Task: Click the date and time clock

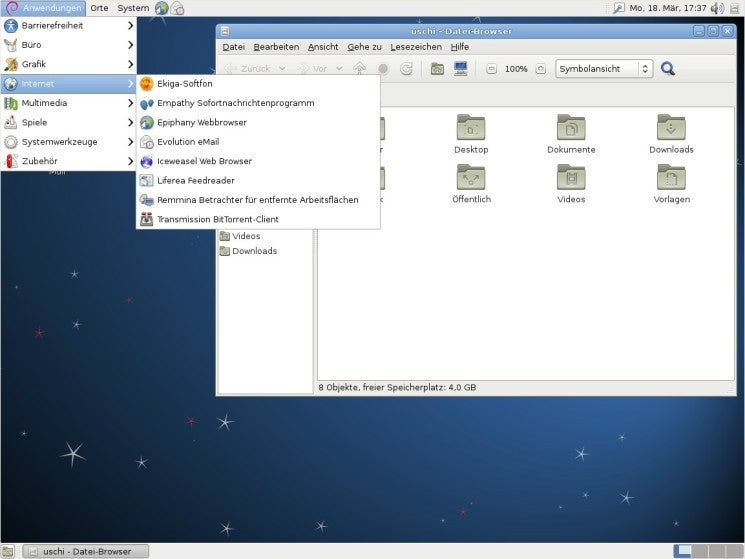Action: (x=668, y=8)
